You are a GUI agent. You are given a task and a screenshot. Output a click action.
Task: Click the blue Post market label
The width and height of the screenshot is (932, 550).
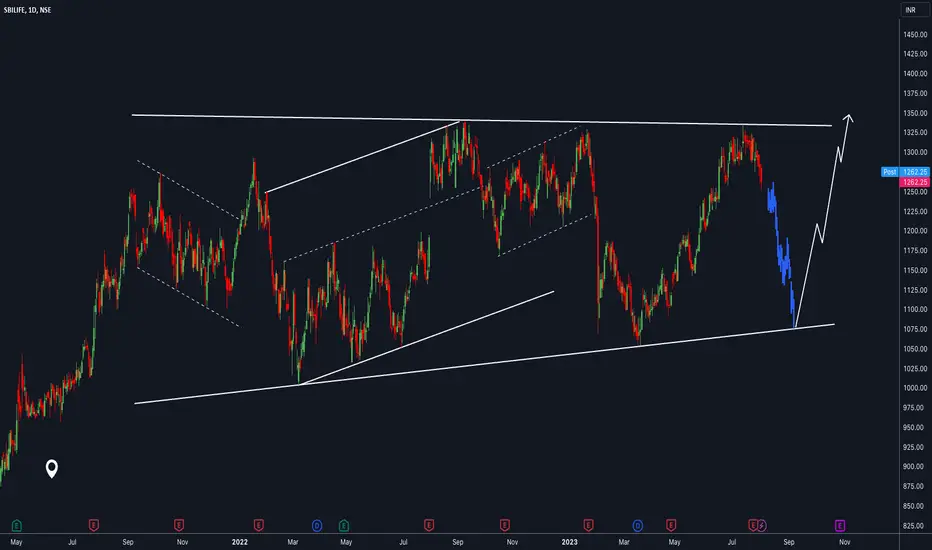pos(890,172)
